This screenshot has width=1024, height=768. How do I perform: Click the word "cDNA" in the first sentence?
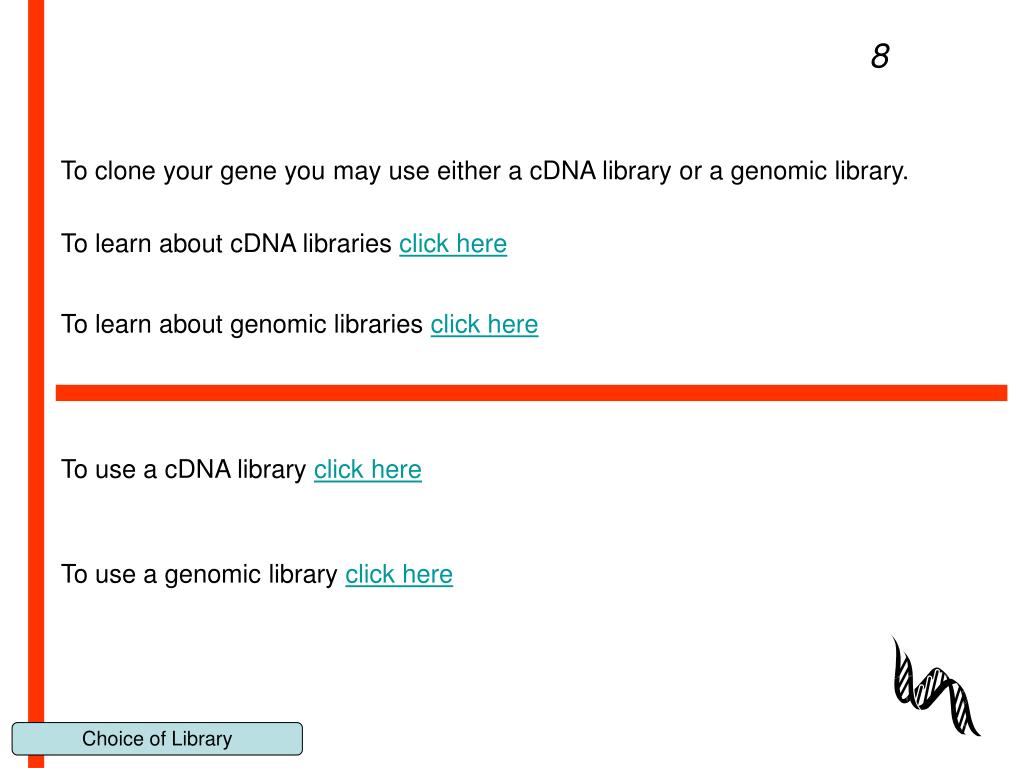562,171
